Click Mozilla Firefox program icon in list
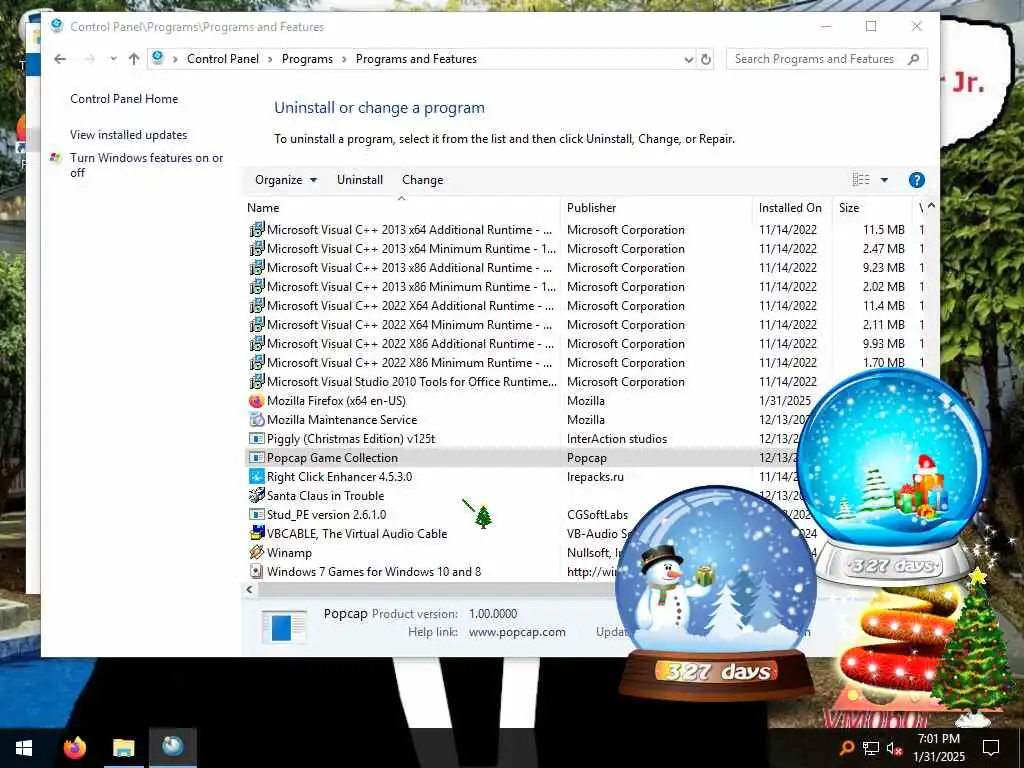Screen dimensions: 1024x768 [x=257, y=401]
